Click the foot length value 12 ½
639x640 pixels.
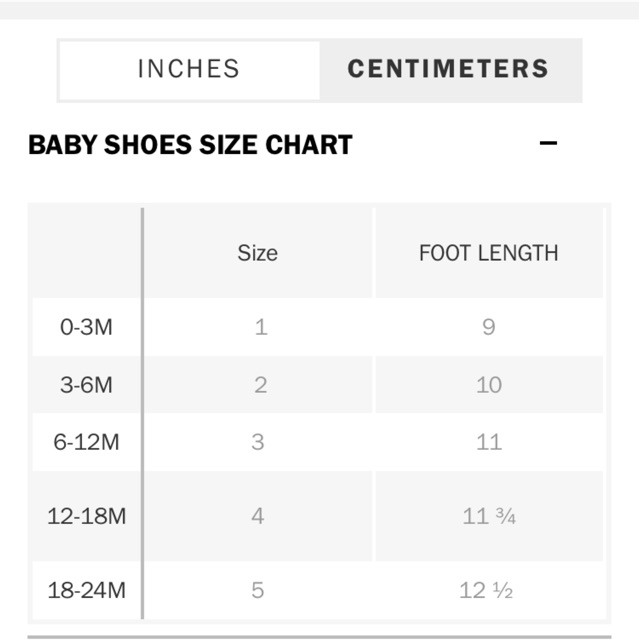coord(486,590)
